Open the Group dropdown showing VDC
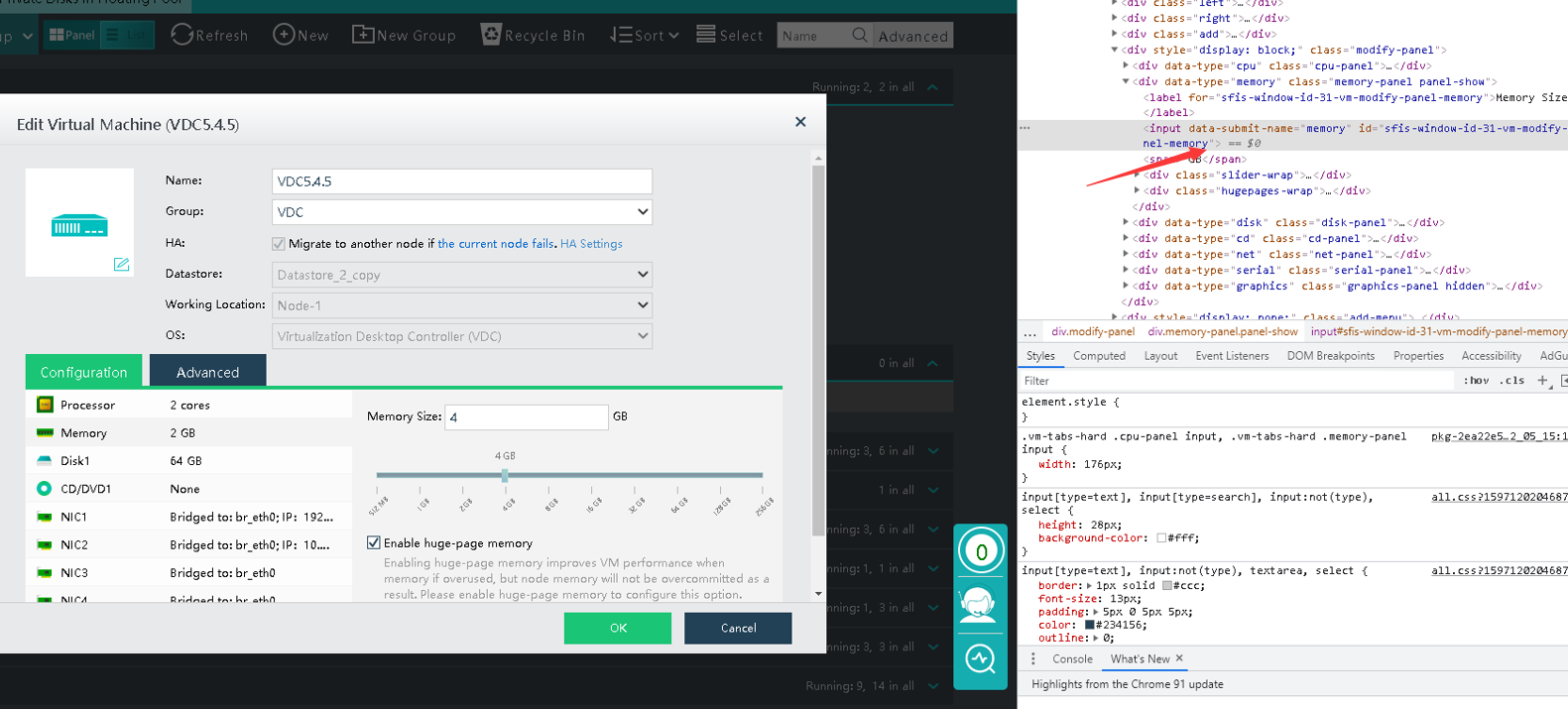Viewport: 1568px width, 709px height. [462, 212]
